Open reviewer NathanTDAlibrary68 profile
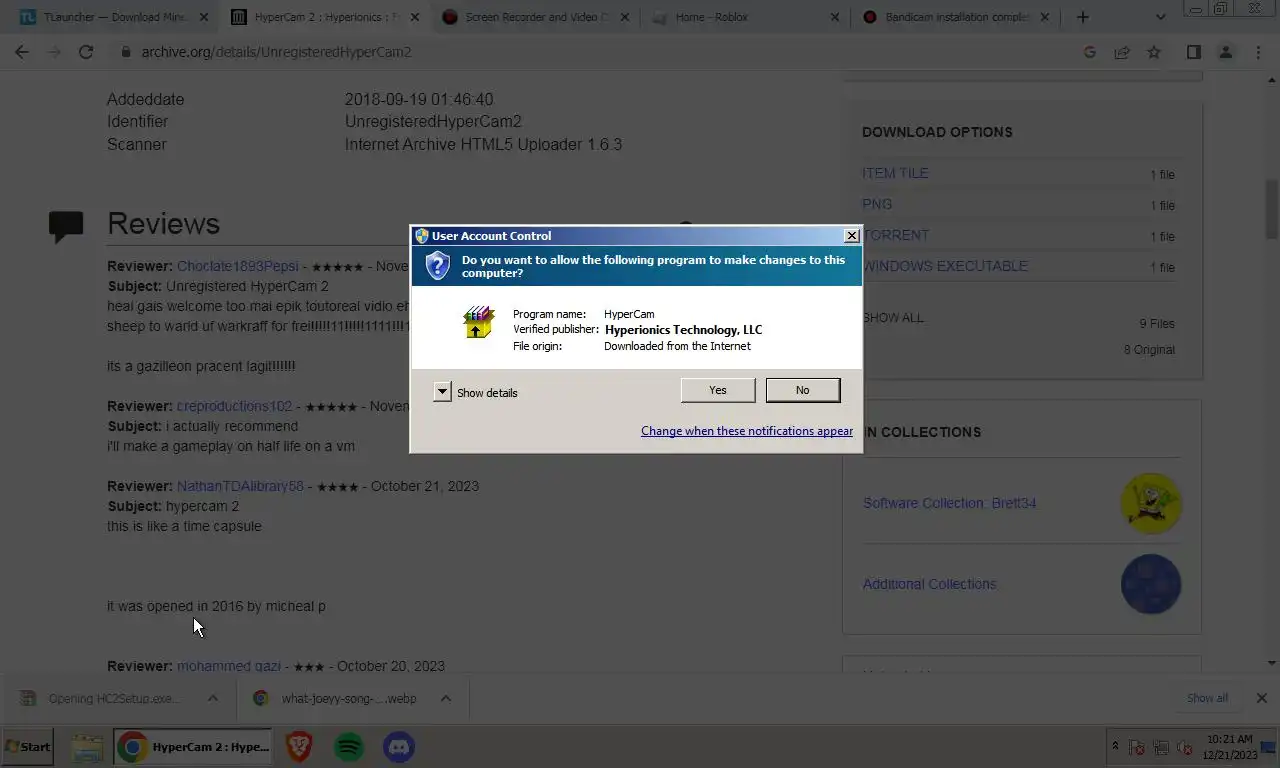 coord(240,486)
